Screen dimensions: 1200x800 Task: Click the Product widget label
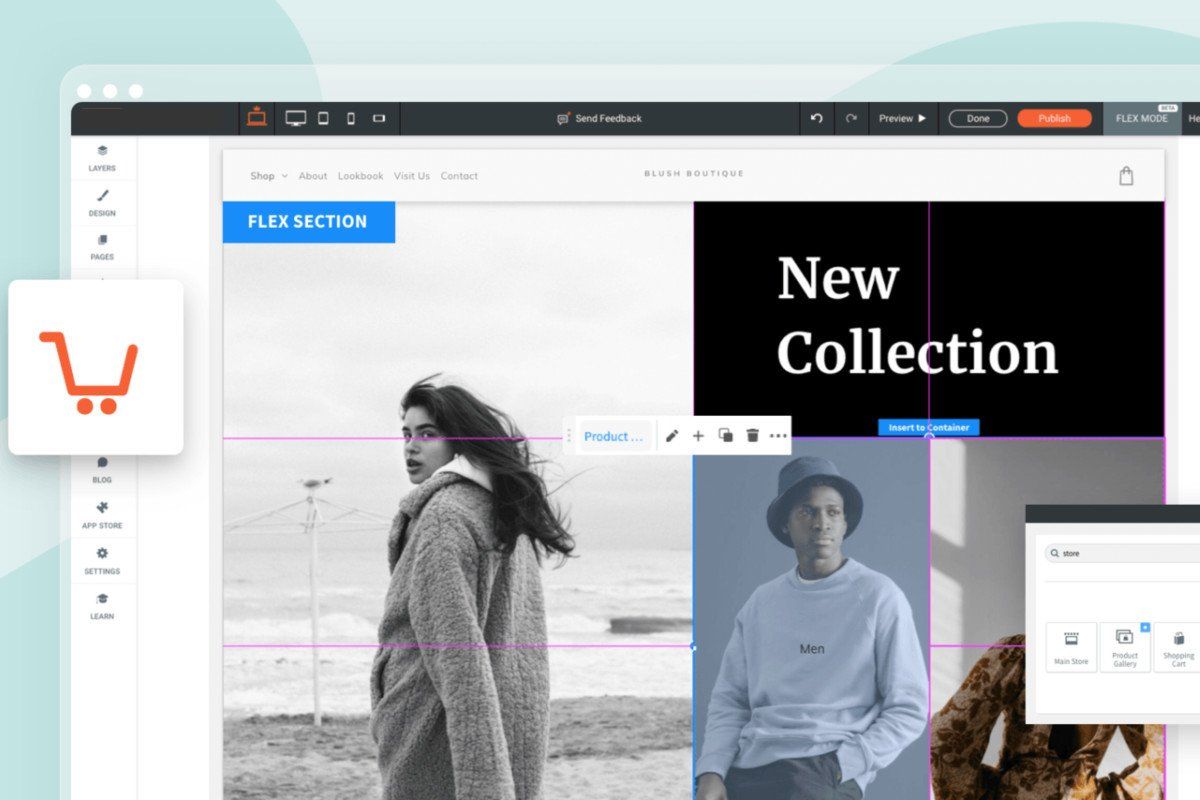614,436
